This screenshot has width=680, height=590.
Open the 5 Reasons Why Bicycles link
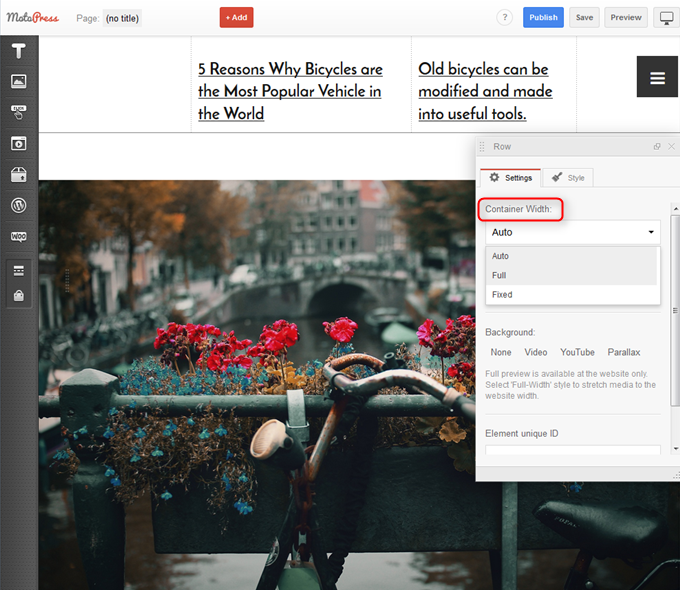(290, 92)
